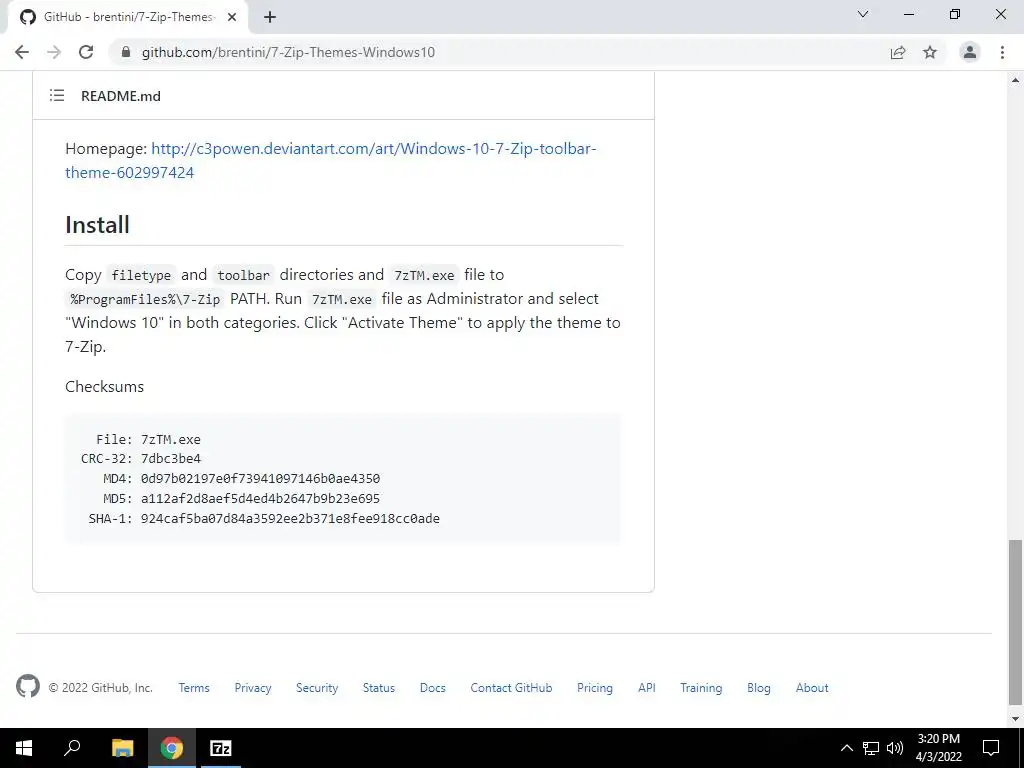The height and width of the screenshot is (768, 1024).
Task: Click the CRC-32 value 7dbc3be4
Action: pos(171,458)
